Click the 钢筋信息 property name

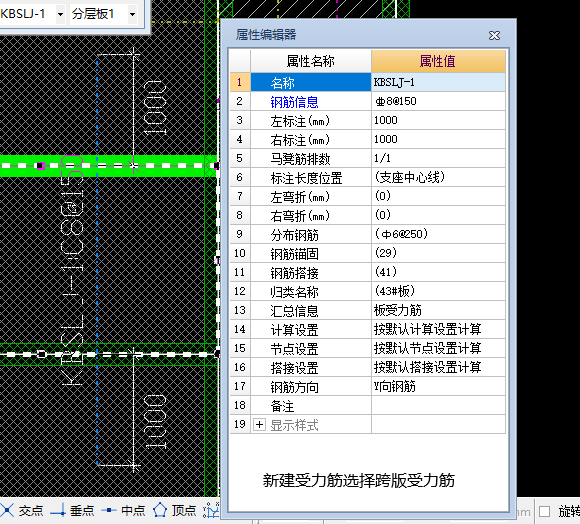point(294,102)
